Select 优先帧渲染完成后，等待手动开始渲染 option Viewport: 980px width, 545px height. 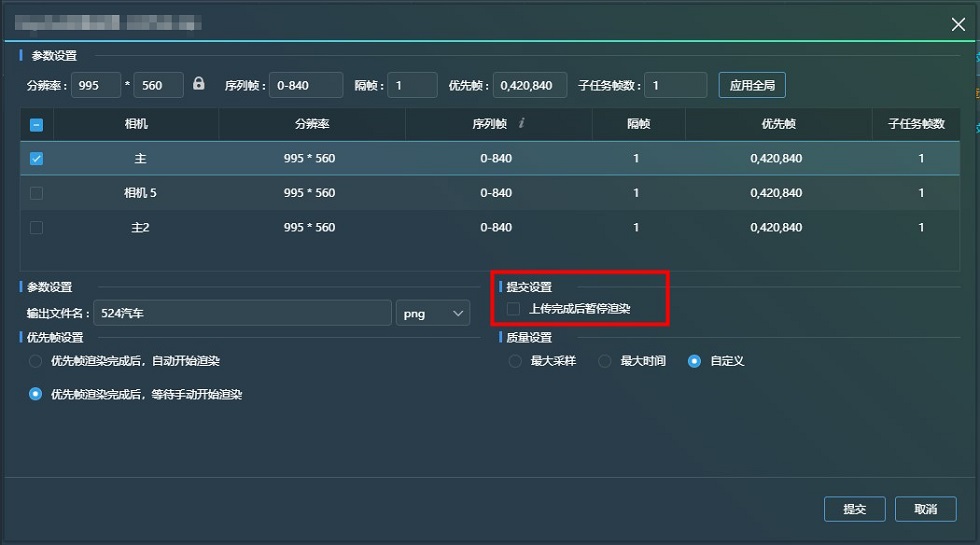36,394
